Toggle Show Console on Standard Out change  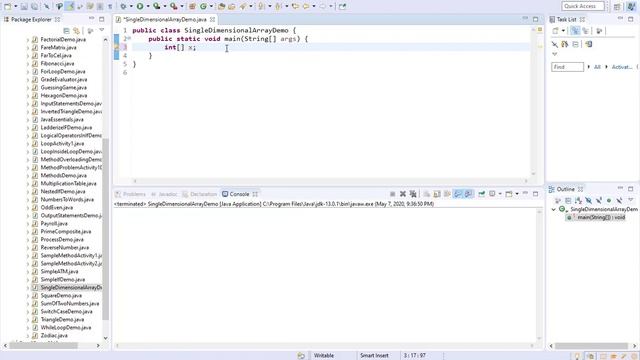[x=458, y=194]
